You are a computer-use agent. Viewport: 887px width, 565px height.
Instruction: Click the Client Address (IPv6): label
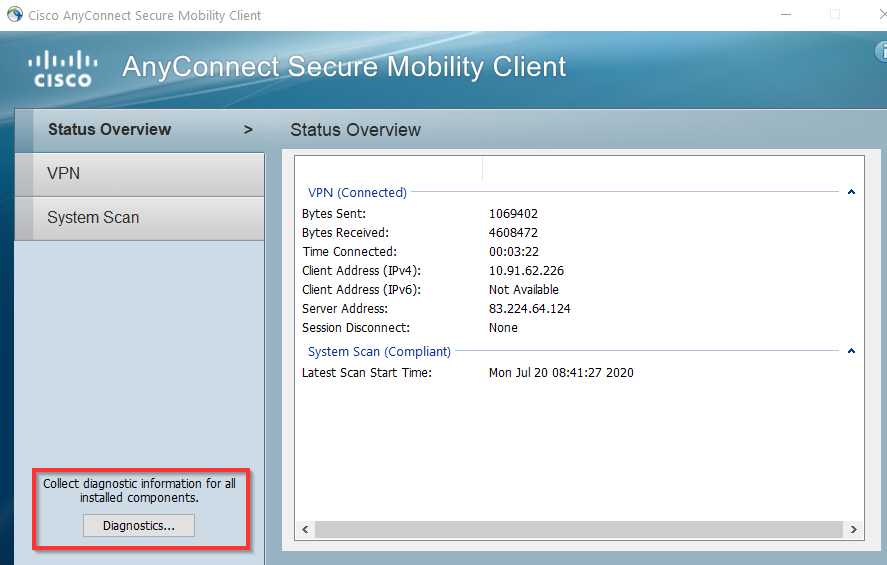[361, 290]
